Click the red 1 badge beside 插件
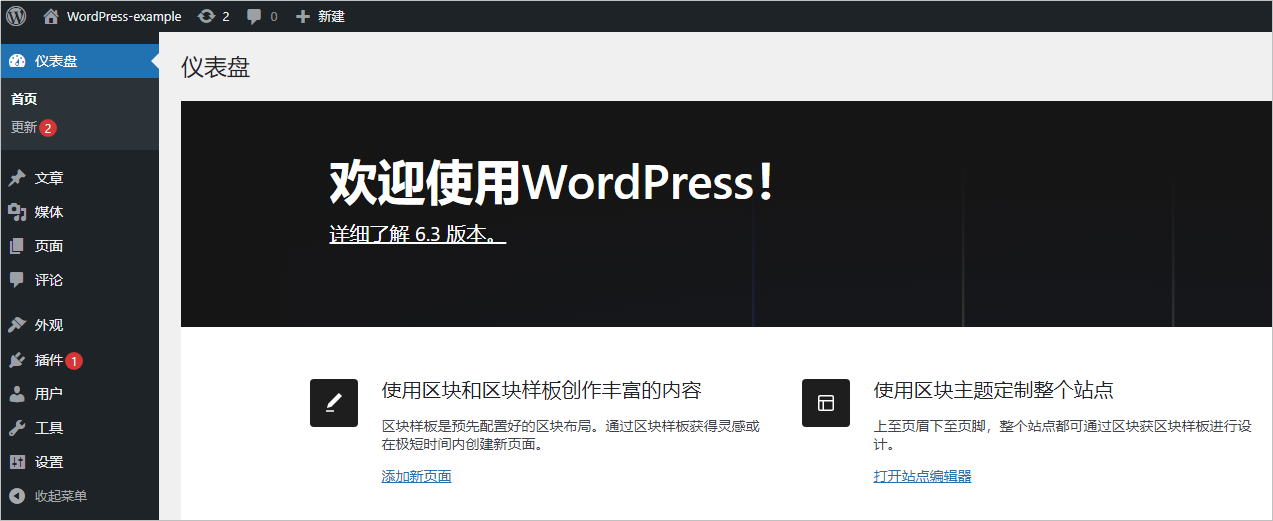1273x521 pixels. pyautogui.click(x=74, y=360)
